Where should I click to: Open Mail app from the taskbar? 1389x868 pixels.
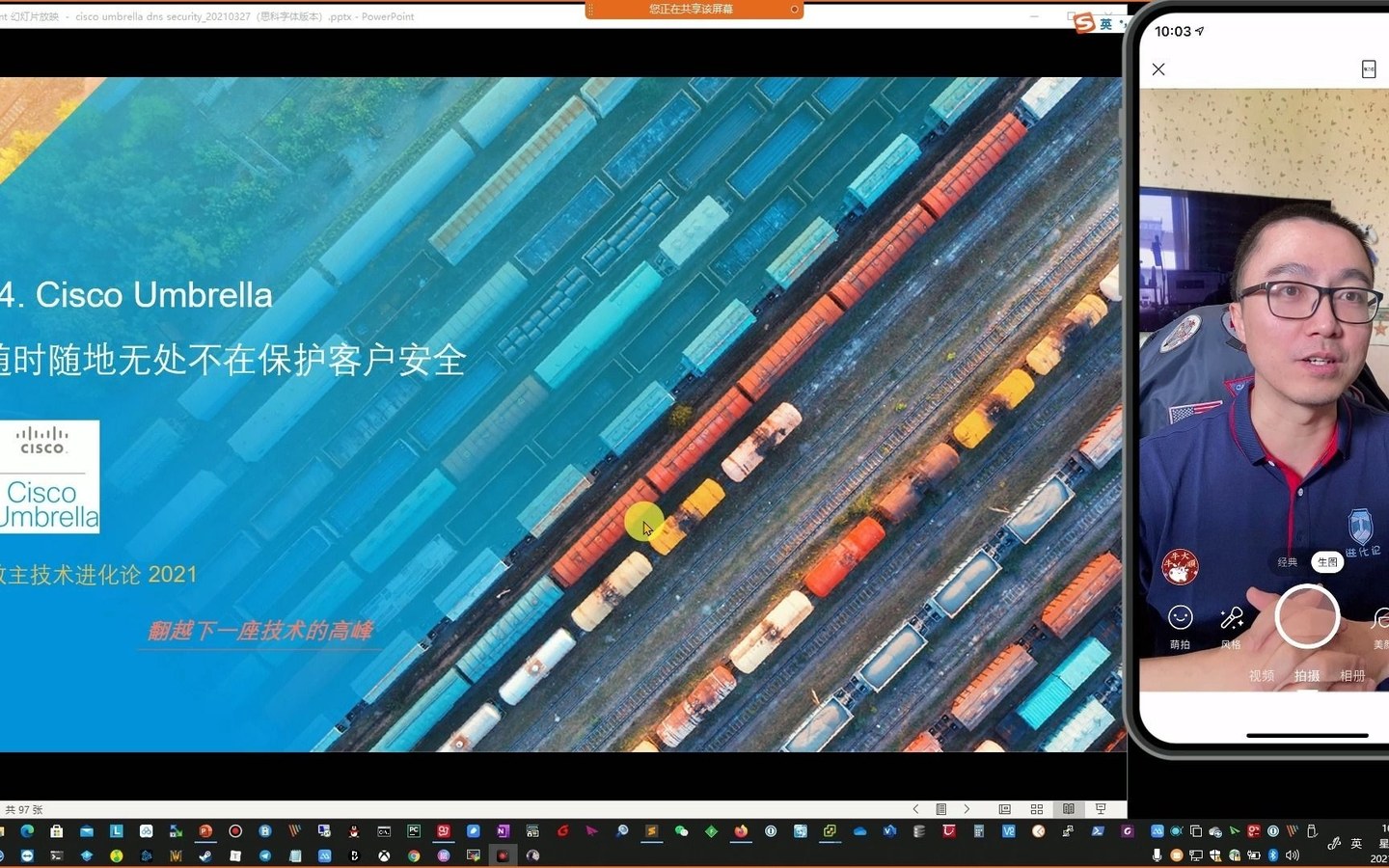click(87, 830)
